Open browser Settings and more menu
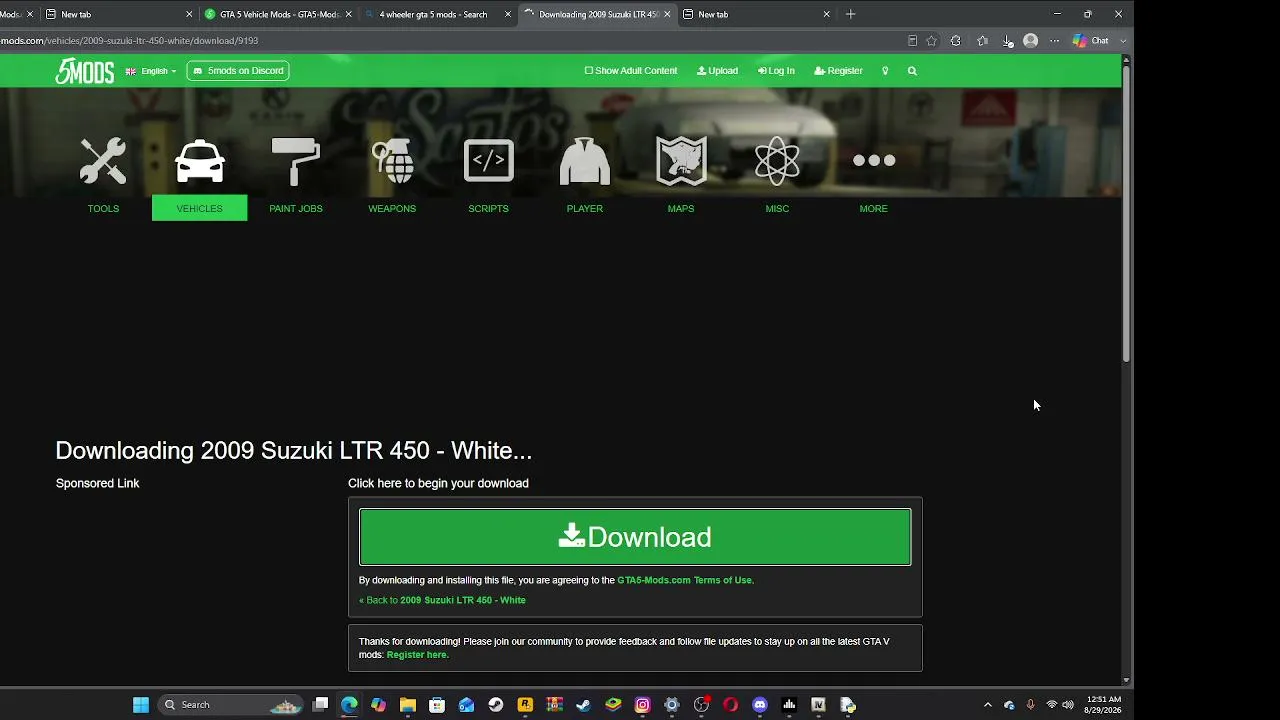Image resolution: width=1280 pixels, height=720 pixels. coord(1054,41)
